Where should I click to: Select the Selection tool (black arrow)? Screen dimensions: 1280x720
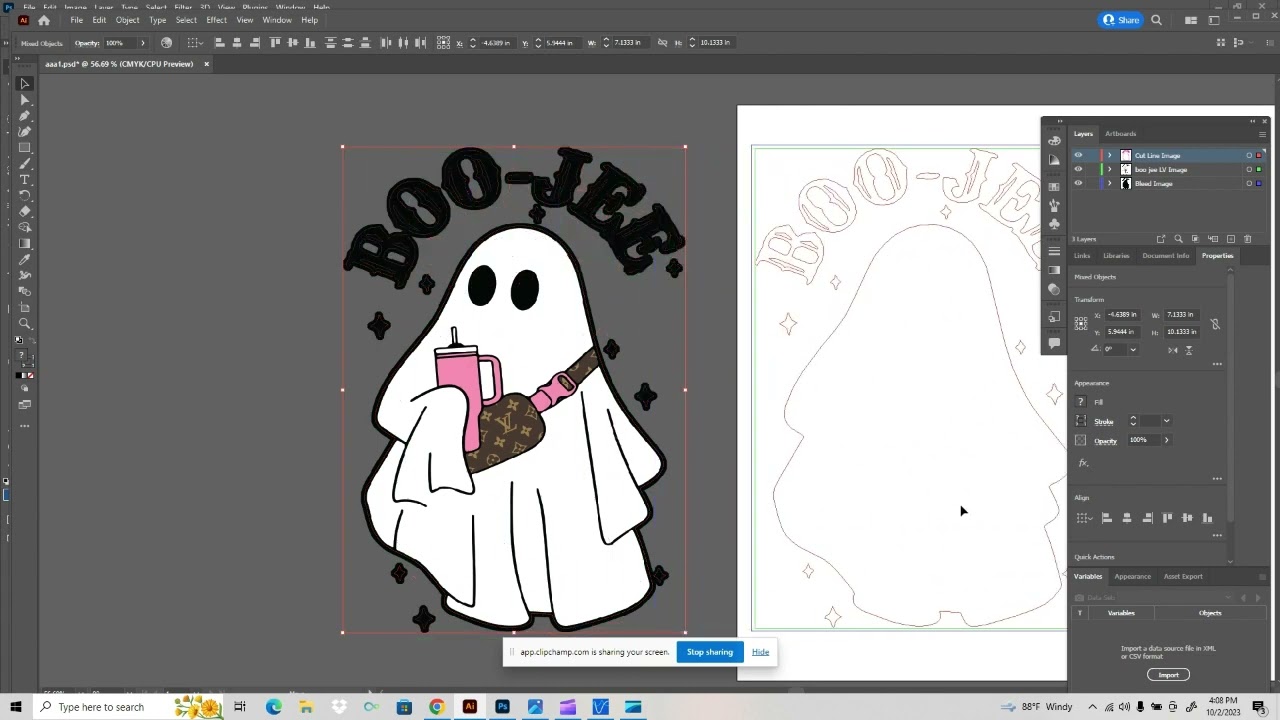point(25,84)
